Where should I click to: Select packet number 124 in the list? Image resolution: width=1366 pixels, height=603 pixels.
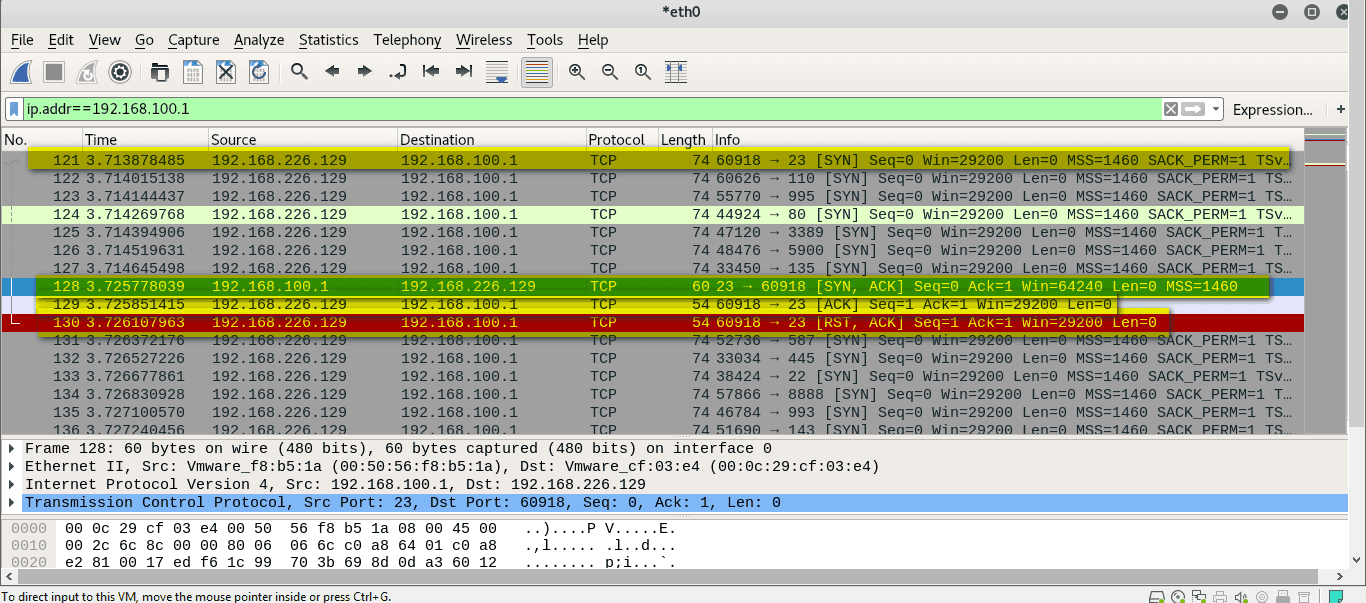point(400,214)
